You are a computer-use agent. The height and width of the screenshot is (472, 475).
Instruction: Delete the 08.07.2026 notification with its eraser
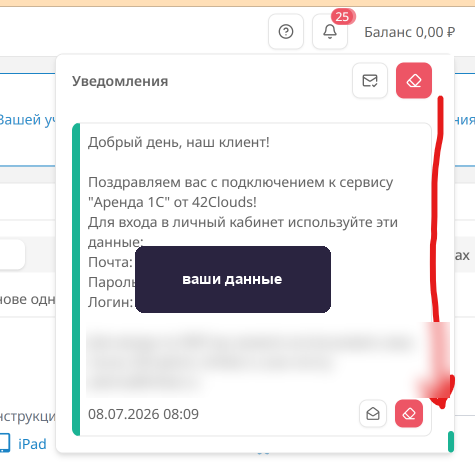tap(409, 414)
